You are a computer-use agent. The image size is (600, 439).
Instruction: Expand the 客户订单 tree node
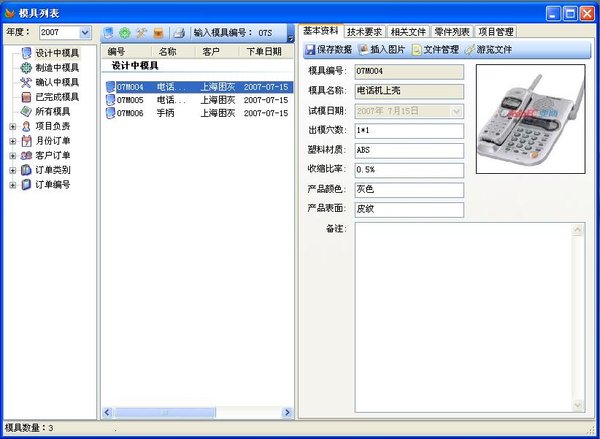point(12,155)
